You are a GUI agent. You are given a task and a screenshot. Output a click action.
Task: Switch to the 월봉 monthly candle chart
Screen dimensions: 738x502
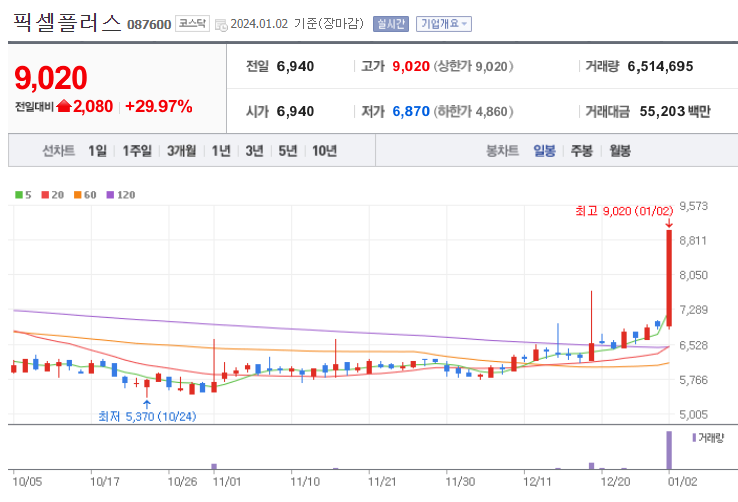tap(620, 151)
